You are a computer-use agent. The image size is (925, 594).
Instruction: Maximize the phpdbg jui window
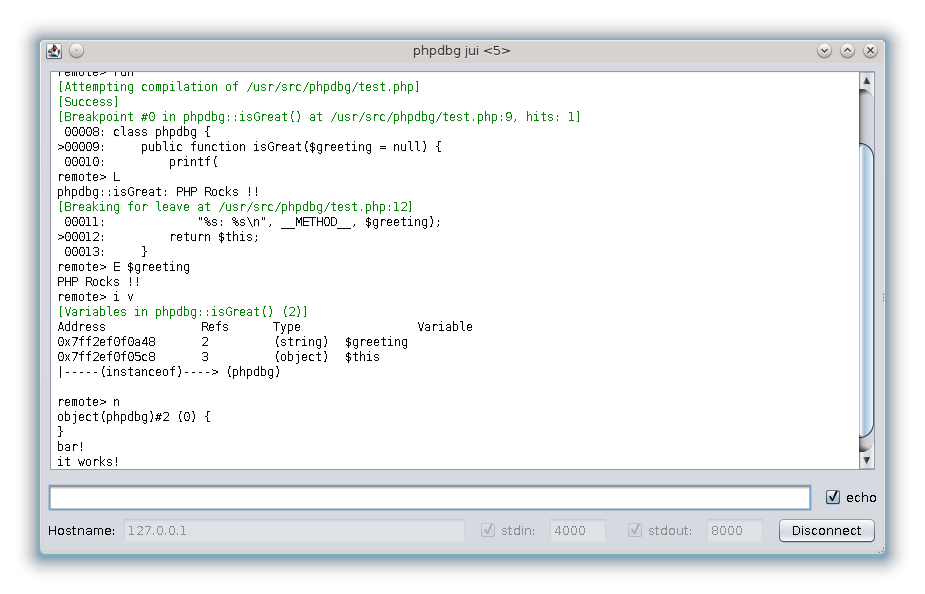pos(847,51)
